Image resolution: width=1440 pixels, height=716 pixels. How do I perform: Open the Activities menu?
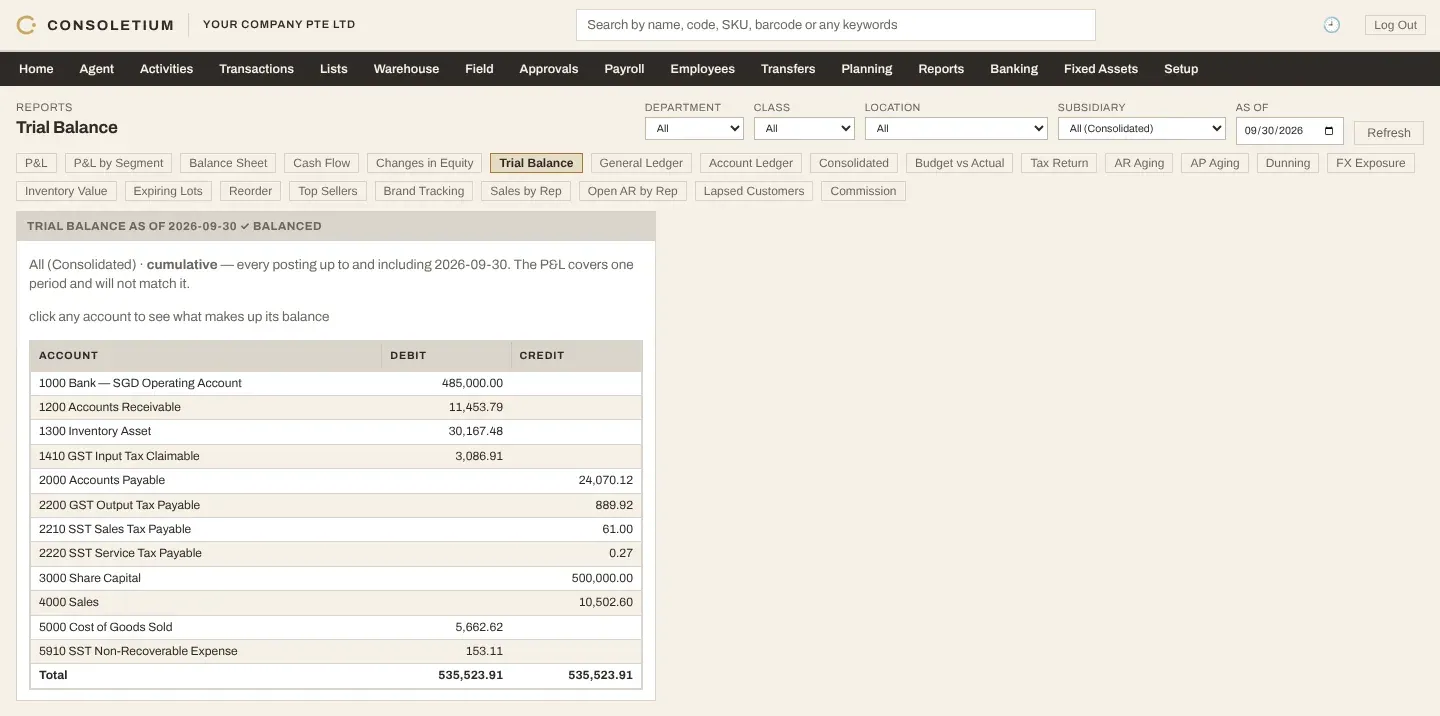tap(166, 69)
